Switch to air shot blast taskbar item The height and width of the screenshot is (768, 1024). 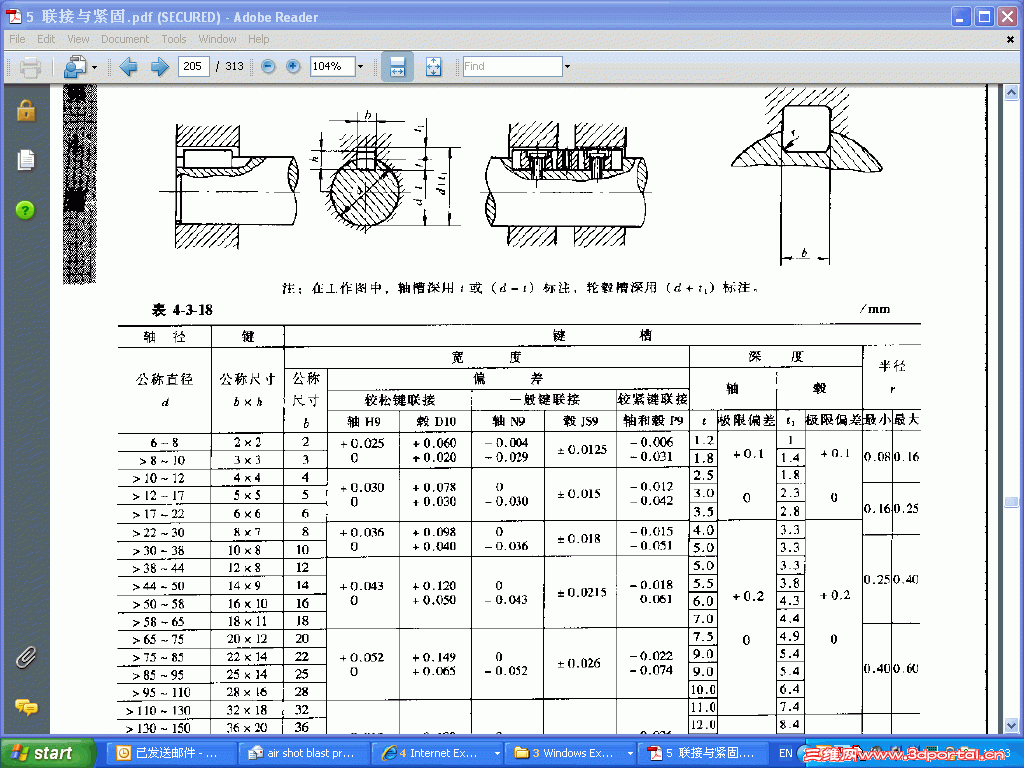[x=304, y=753]
